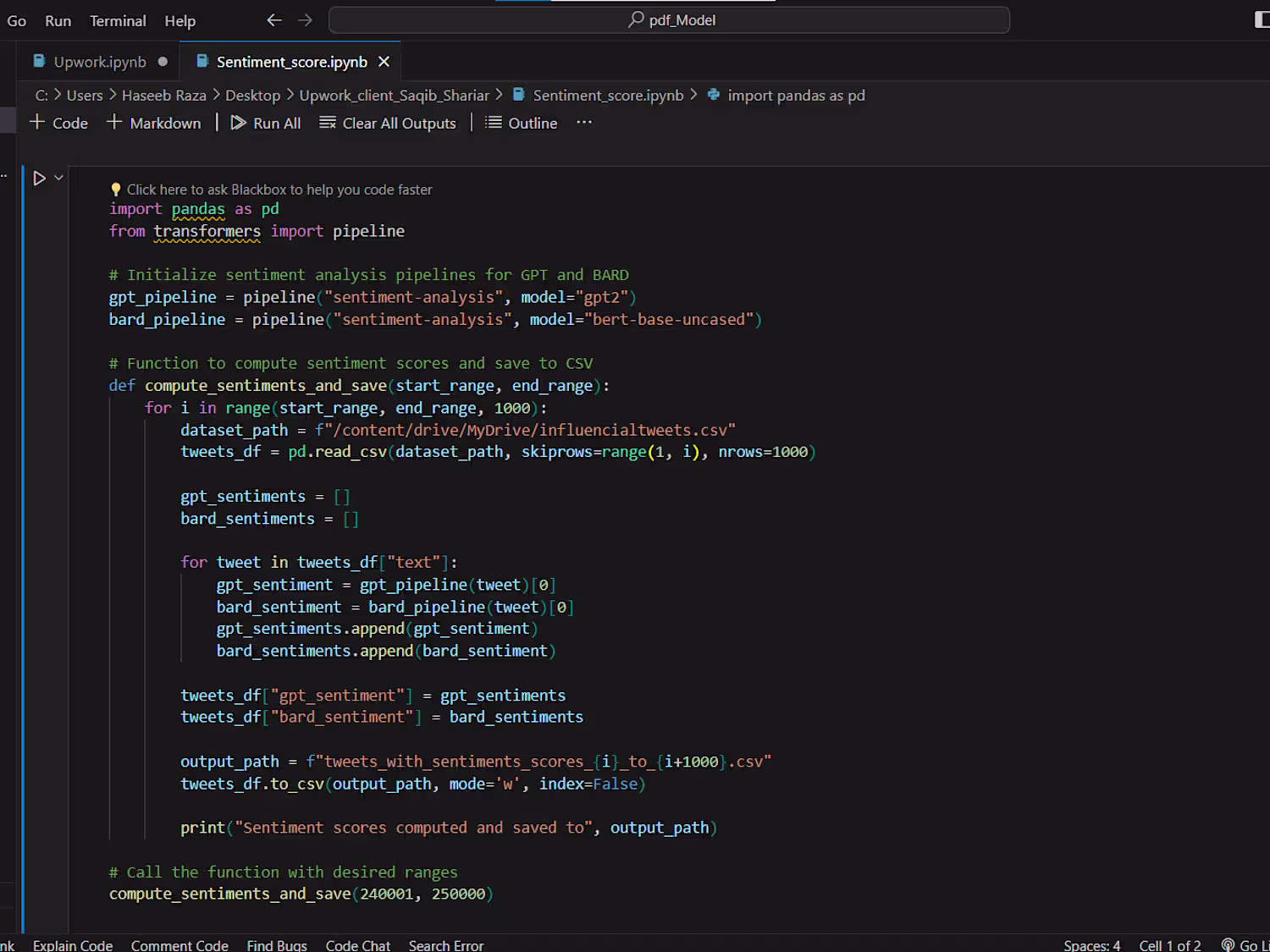Expand Upwork_client_Saqib_Shariar breadcrumb folder
This screenshot has height=952, width=1270.
tap(394, 96)
